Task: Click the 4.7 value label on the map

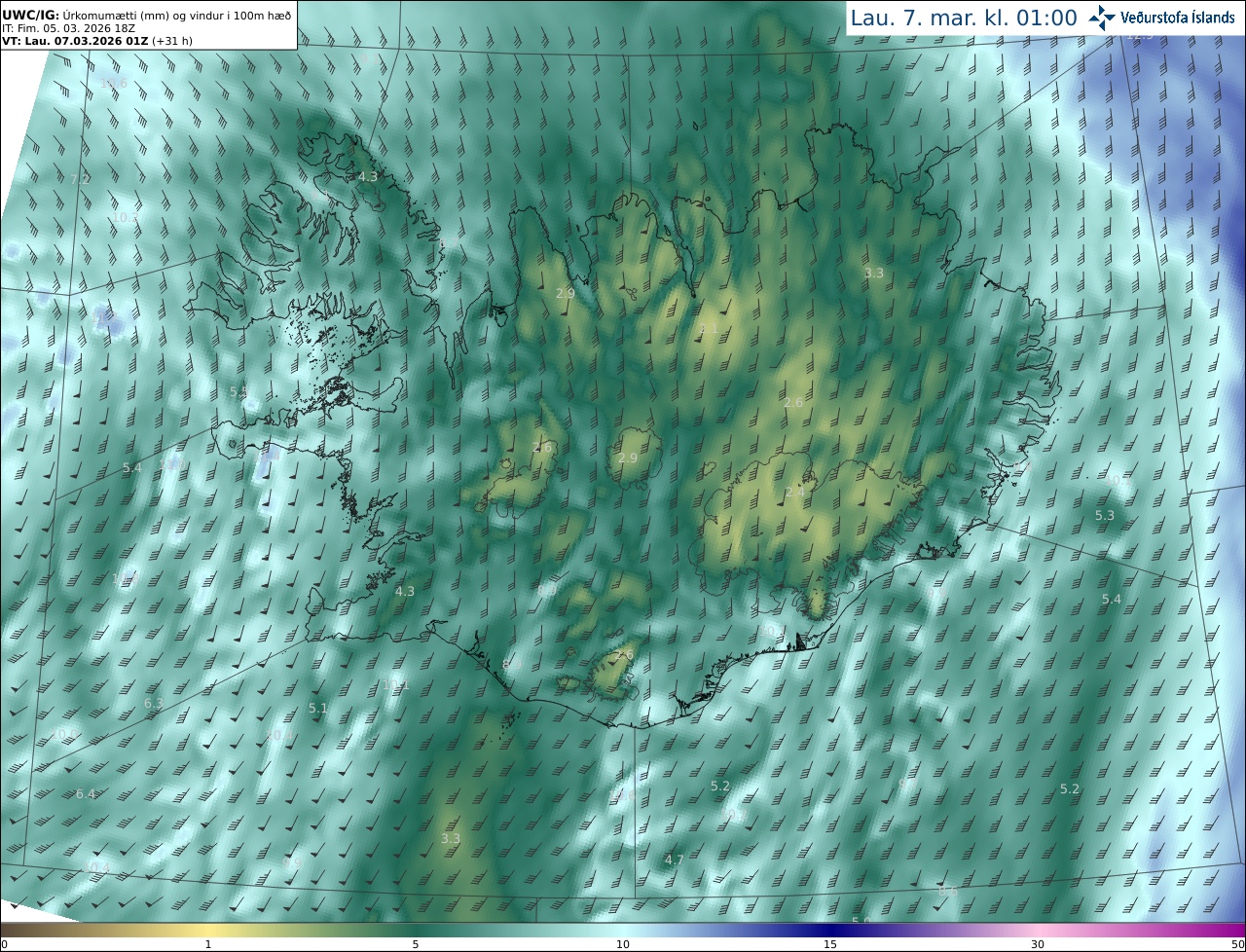Action: pos(674,860)
